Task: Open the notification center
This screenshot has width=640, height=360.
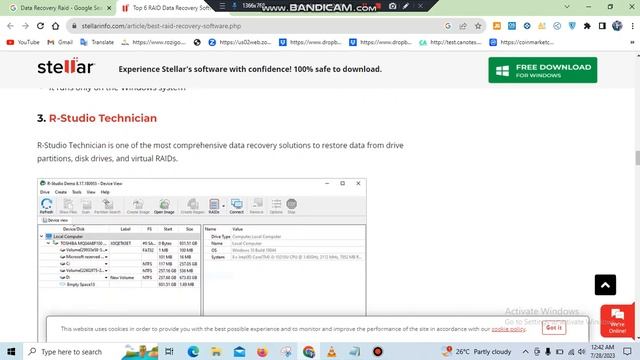Action: tap(627, 351)
